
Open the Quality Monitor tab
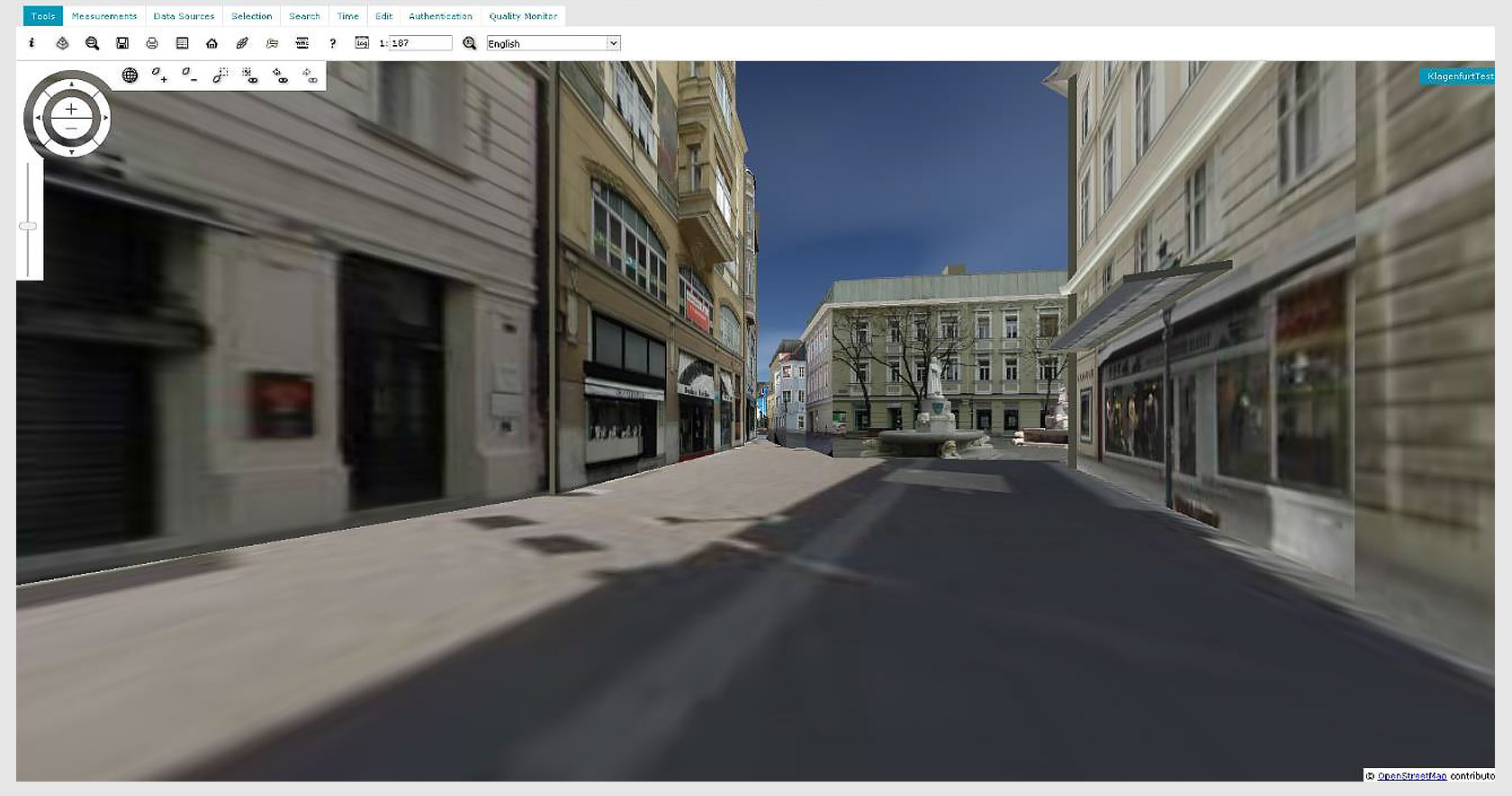coord(523,16)
